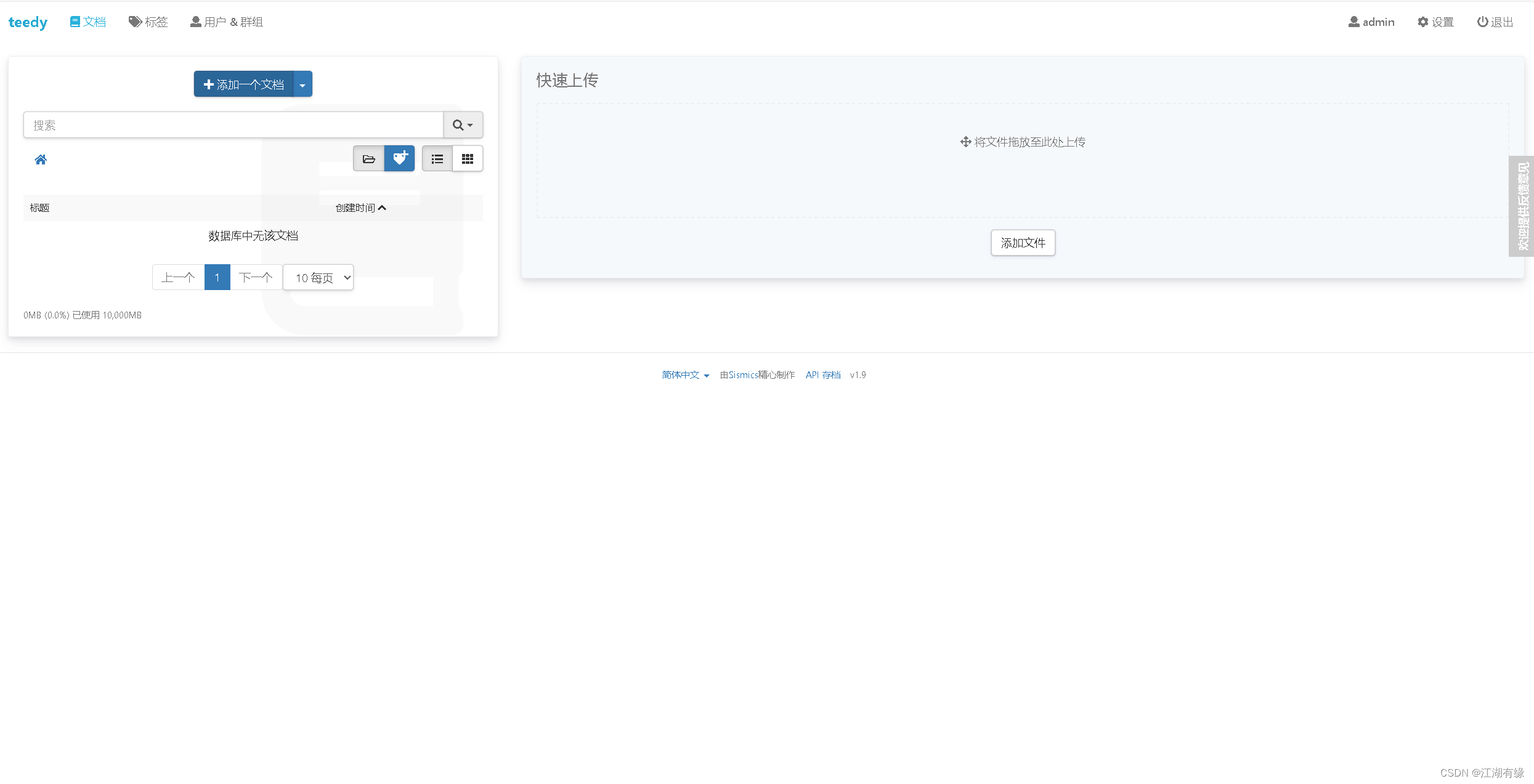
Task: Click the teedy logo
Action: click(28, 22)
